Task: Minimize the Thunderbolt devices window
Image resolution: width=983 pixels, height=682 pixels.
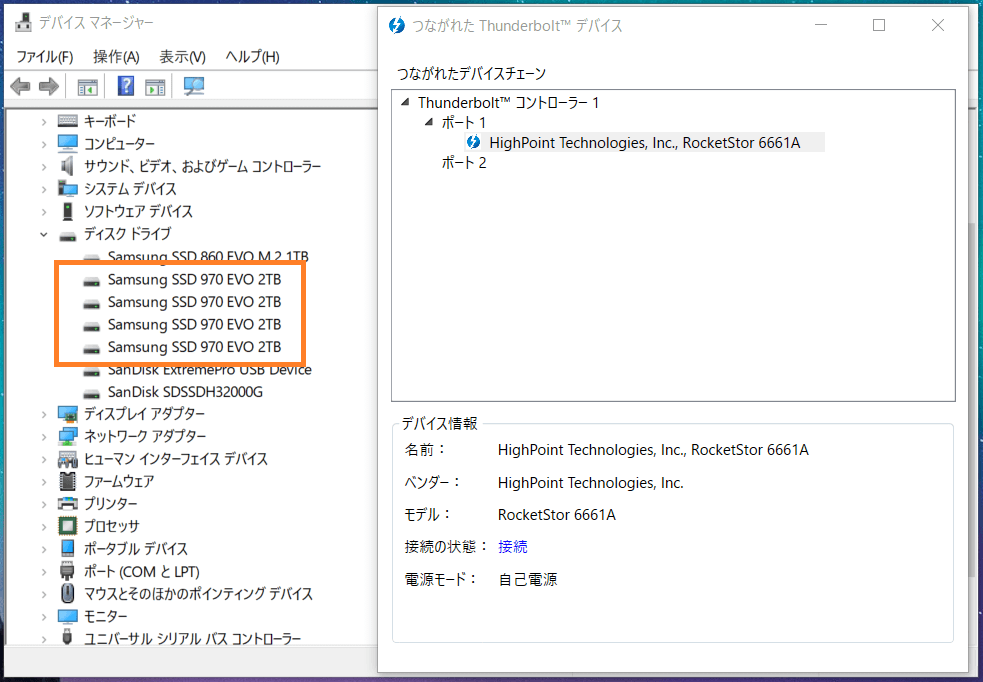Action: click(x=821, y=25)
